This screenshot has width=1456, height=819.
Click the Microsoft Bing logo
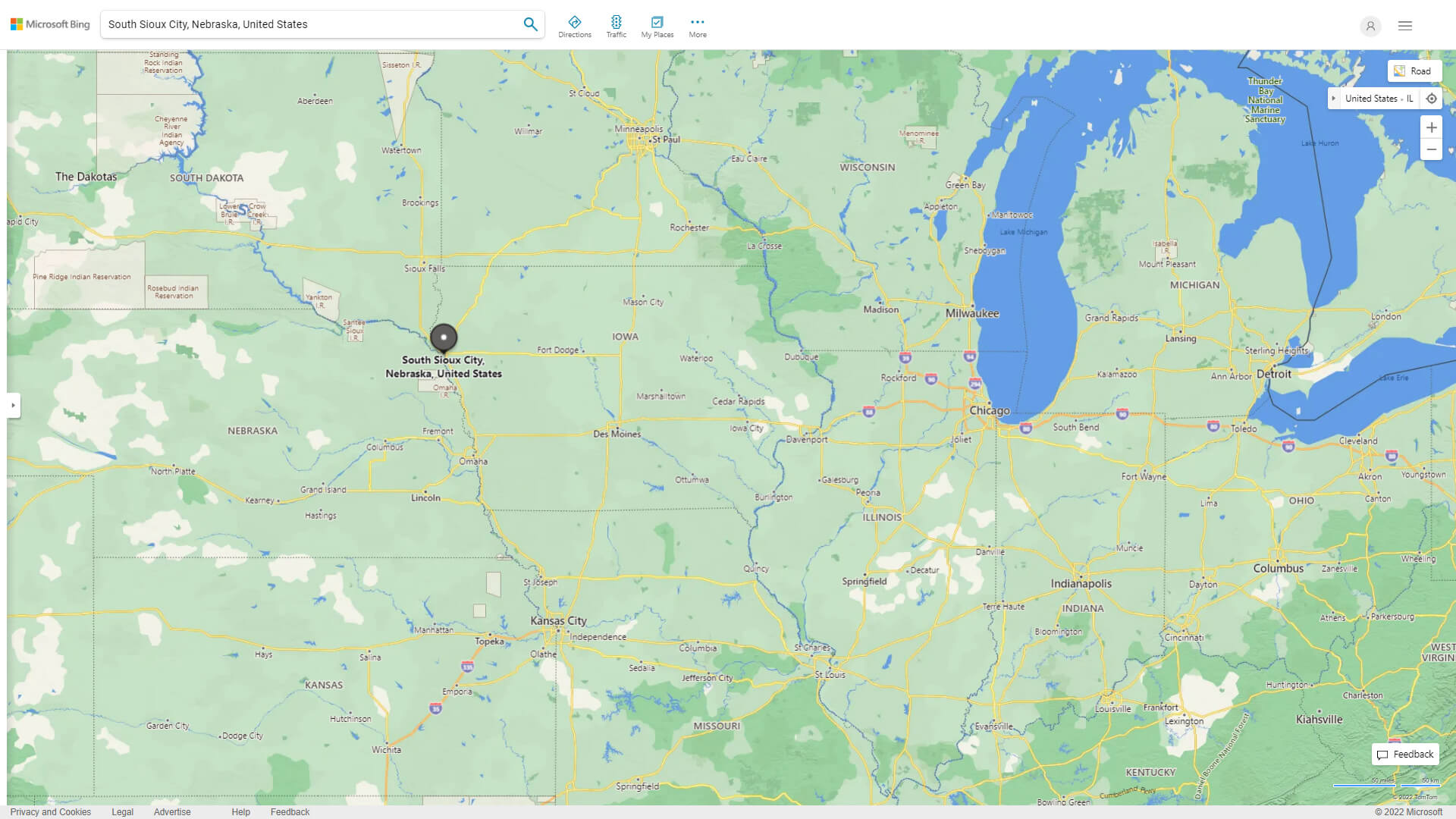(49, 24)
